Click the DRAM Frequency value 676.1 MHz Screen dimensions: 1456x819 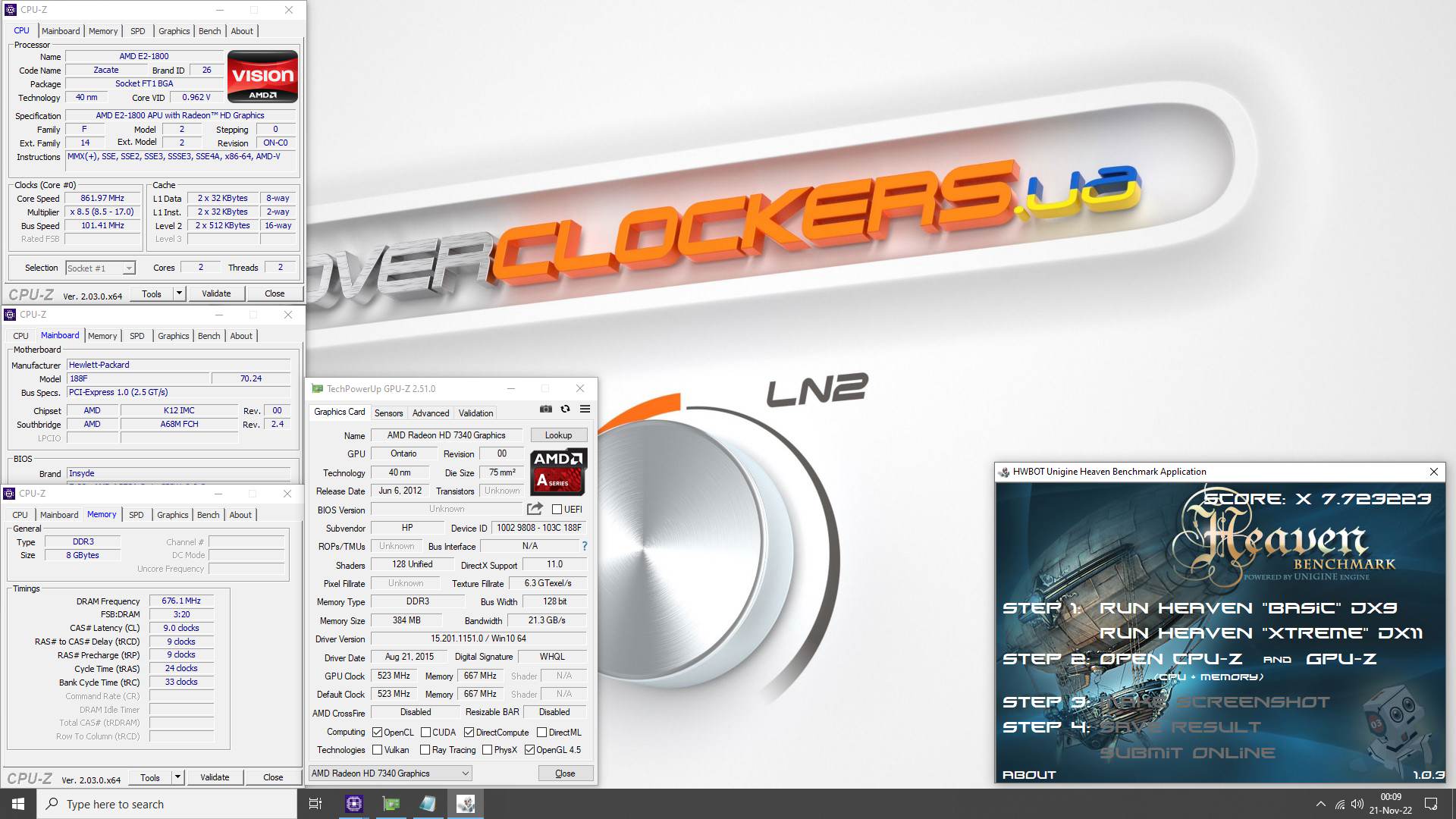[x=181, y=601]
